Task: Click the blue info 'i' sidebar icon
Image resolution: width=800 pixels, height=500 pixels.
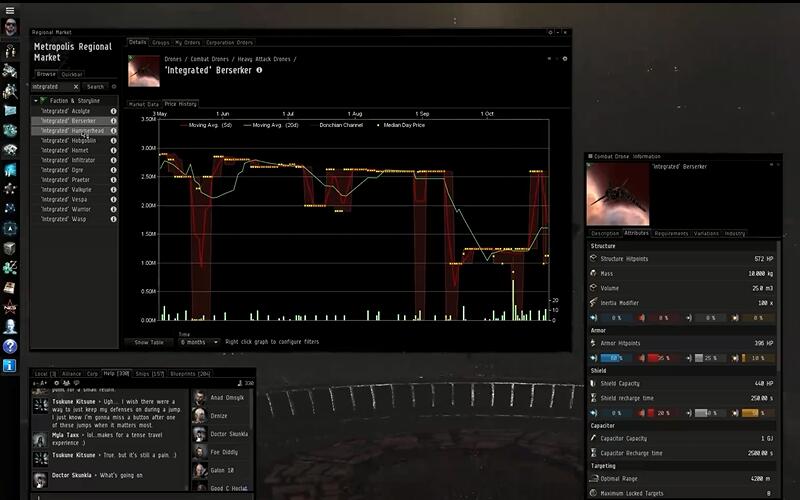Action: [x=10, y=365]
